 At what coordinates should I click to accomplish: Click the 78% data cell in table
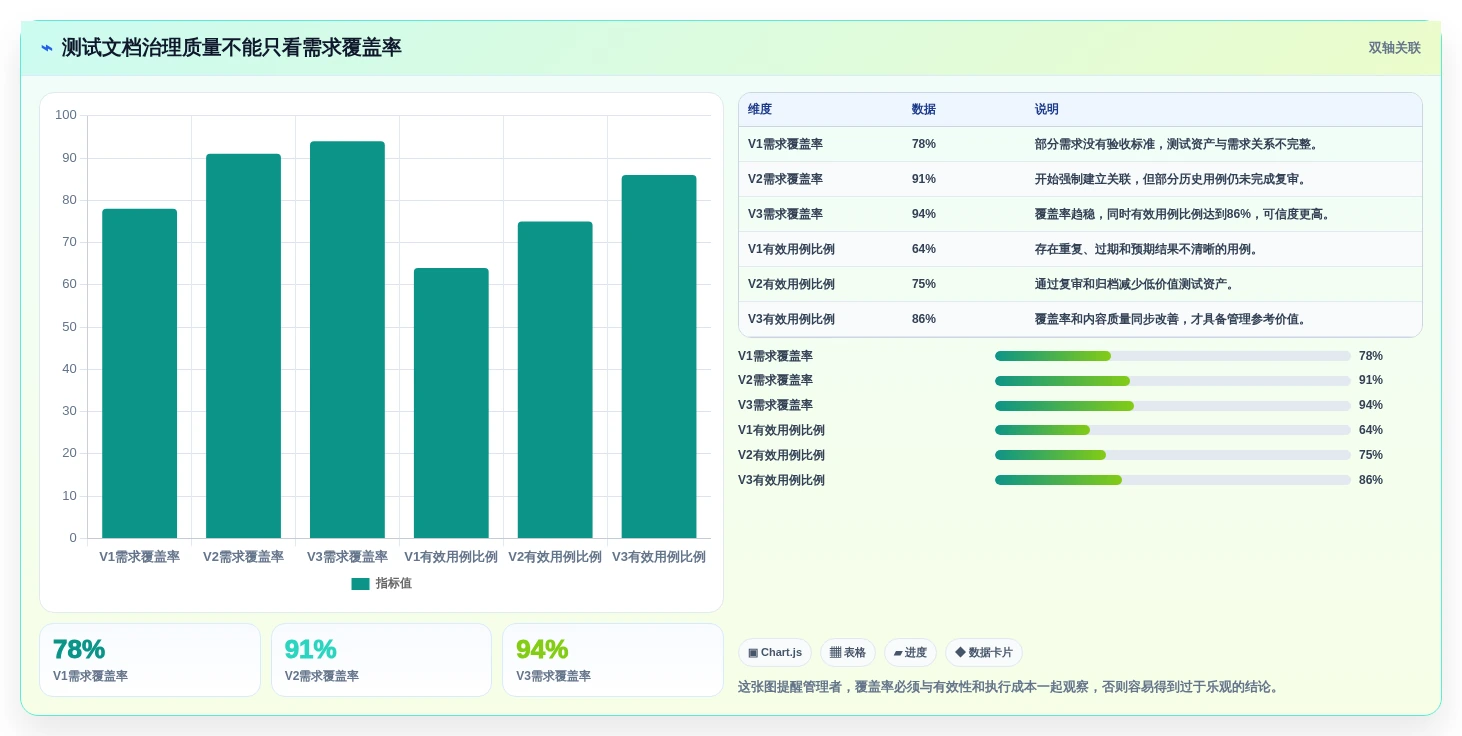[x=924, y=145]
